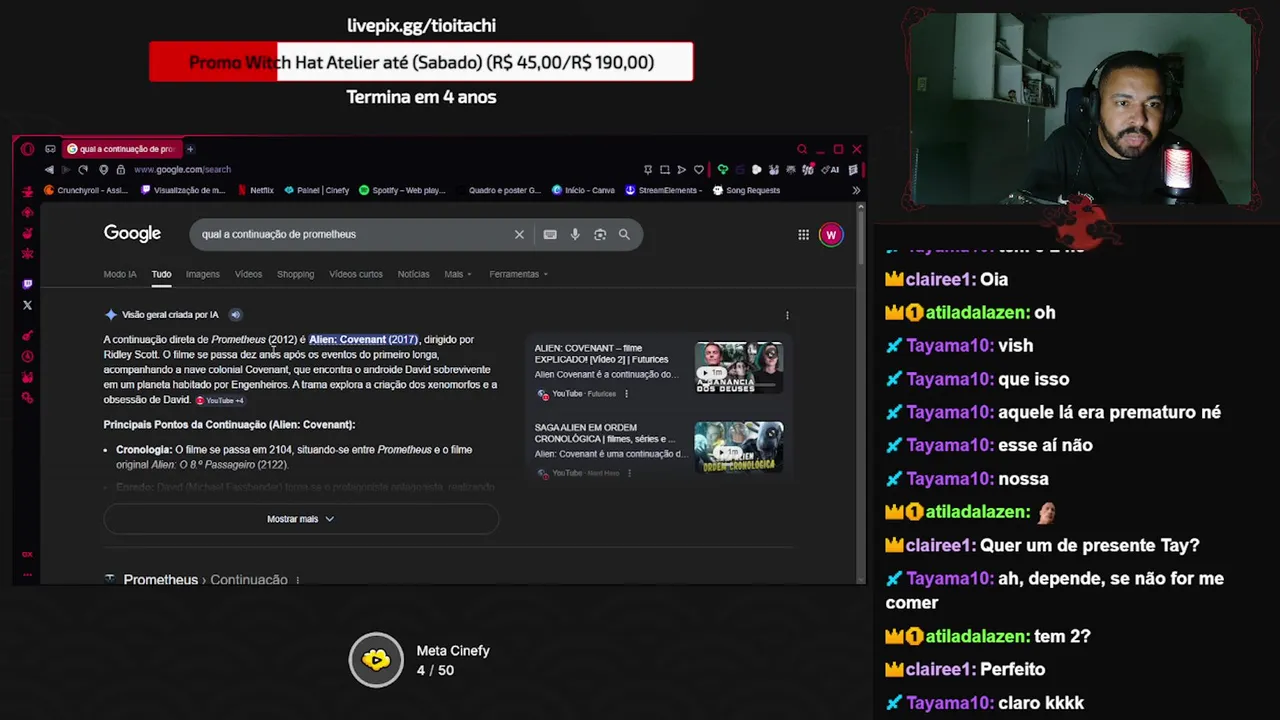Image resolution: width=1280 pixels, height=720 pixels.
Task: Open the Notícias results tab
Action: coord(413,274)
